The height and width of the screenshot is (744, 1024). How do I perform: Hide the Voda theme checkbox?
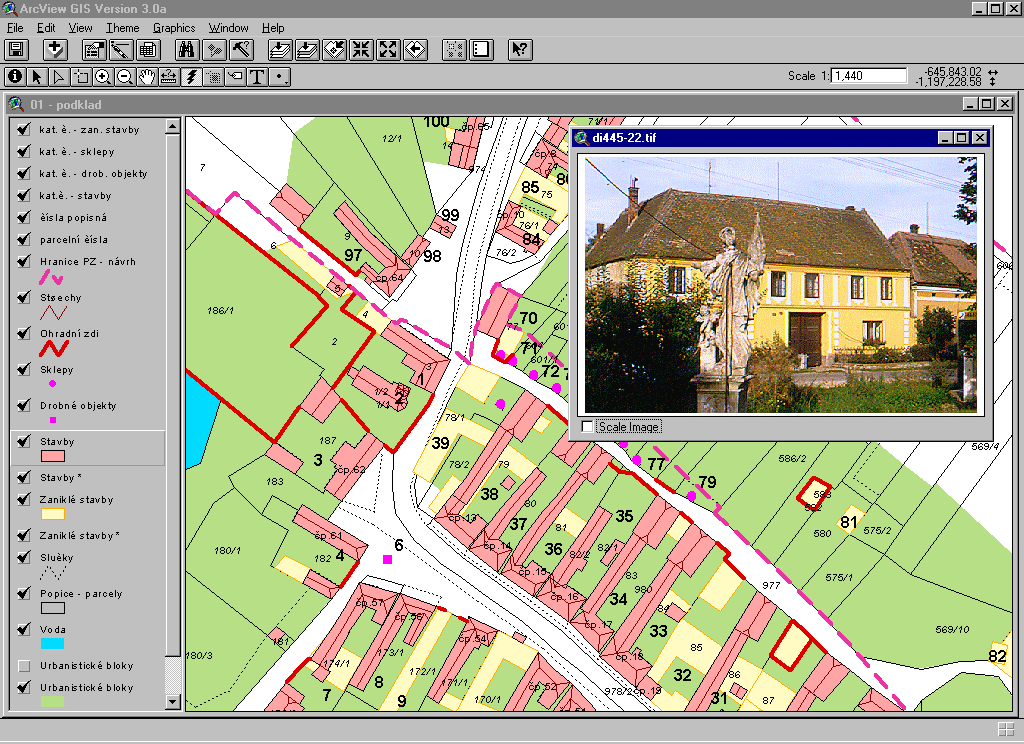point(24,629)
